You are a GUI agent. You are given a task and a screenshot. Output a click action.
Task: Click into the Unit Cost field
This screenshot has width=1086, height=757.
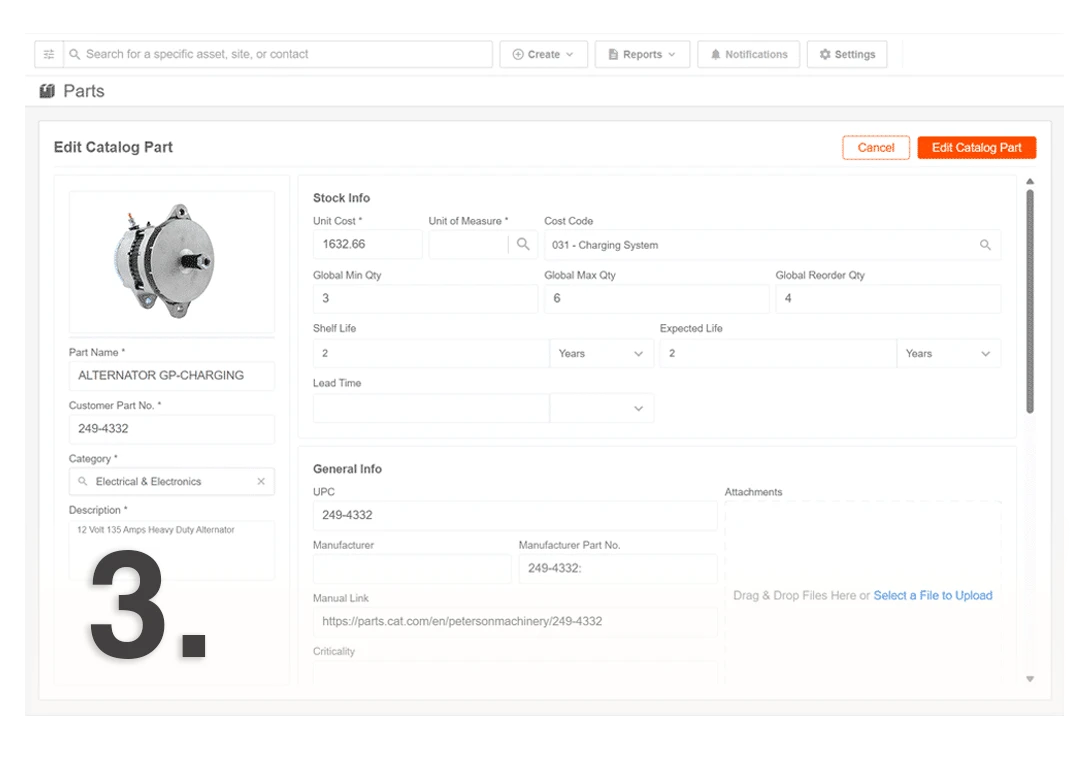tap(367, 244)
